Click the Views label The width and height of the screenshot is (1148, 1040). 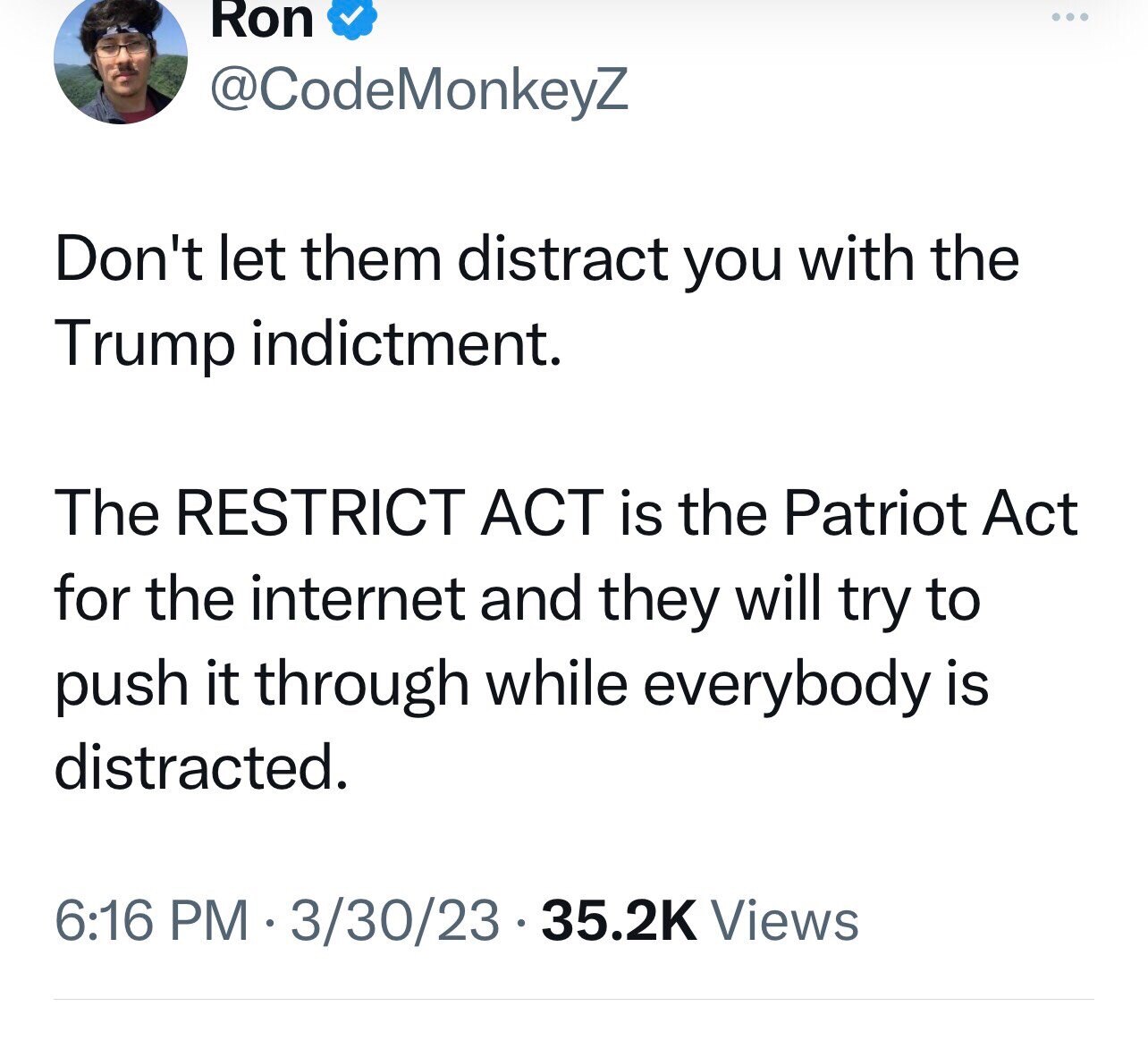(x=783, y=920)
